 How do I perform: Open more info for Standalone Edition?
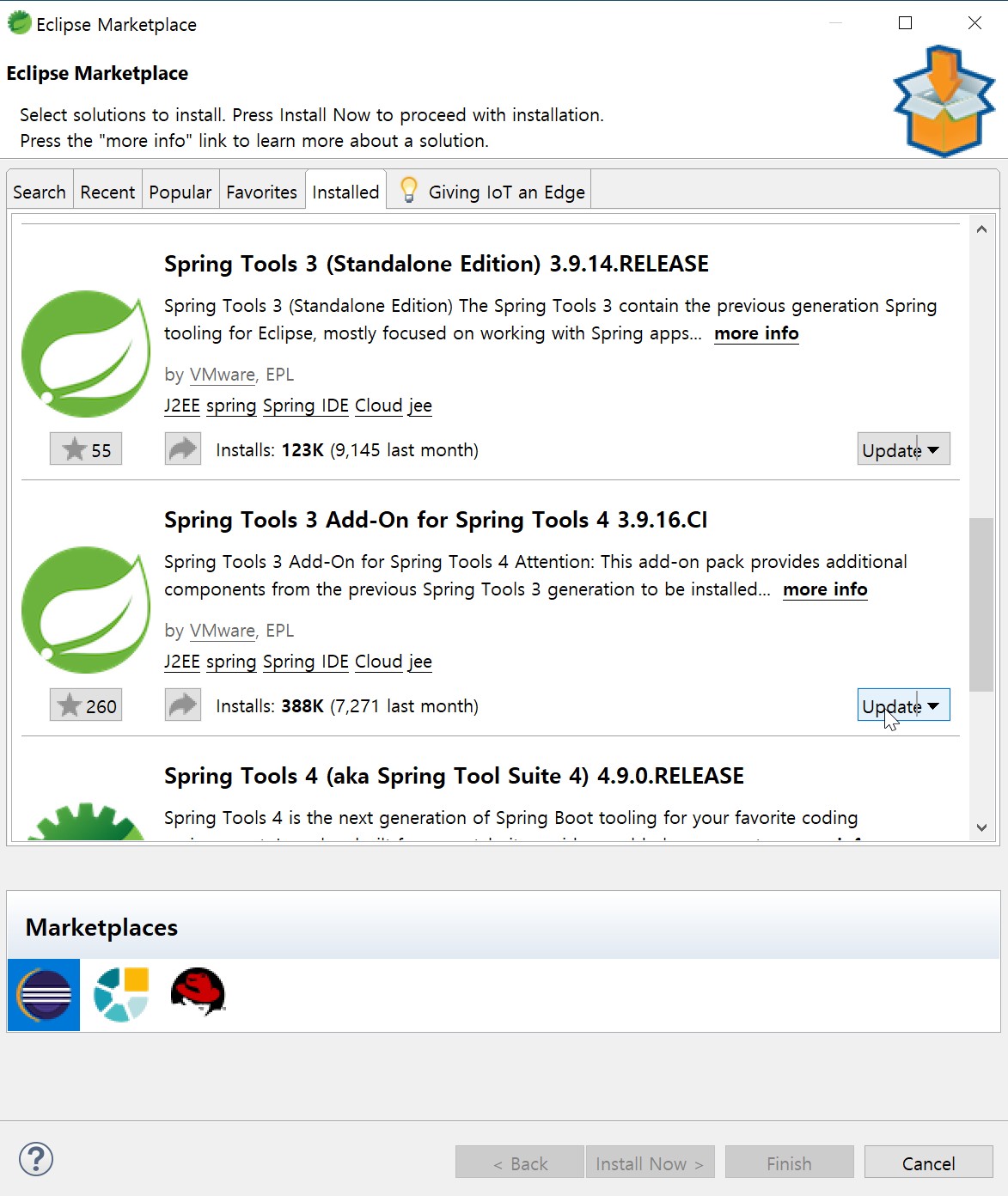tap(756, 333)
